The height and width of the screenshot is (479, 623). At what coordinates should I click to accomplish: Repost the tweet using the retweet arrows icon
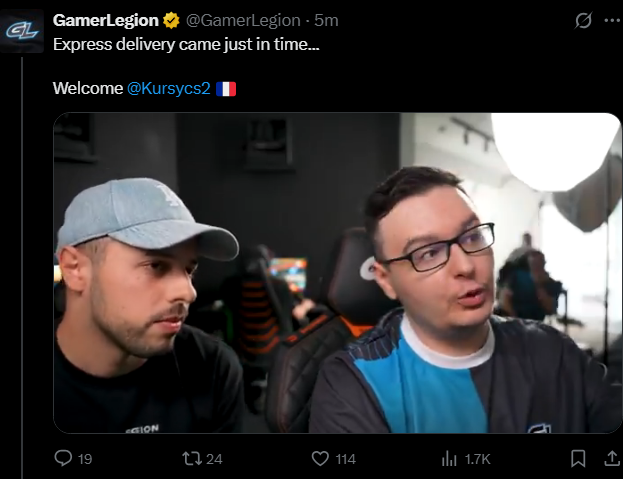click(192, 458)
